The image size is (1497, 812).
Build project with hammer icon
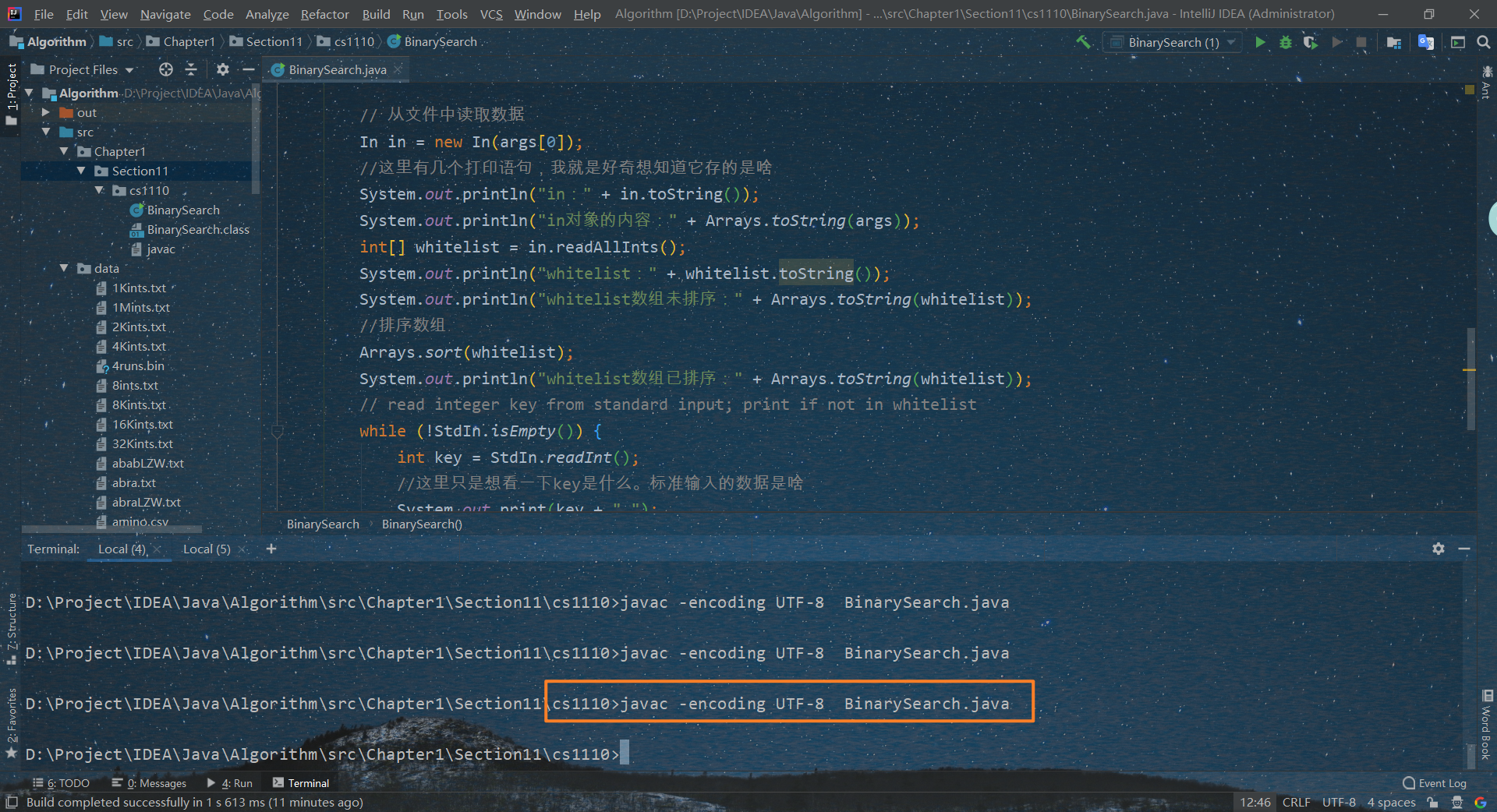[x=1083, y=42]
